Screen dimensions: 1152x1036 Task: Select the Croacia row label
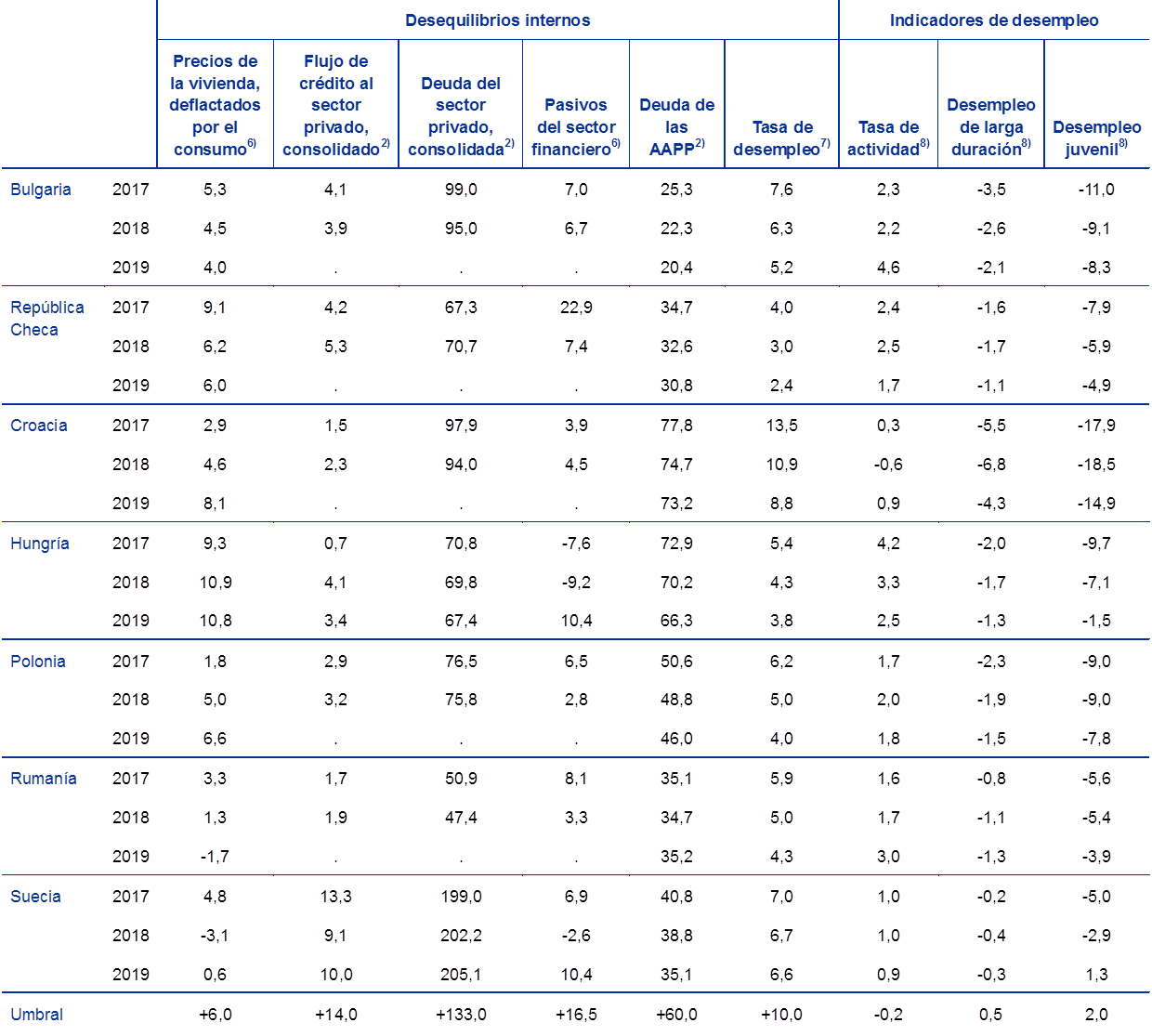tap(39, 426)
